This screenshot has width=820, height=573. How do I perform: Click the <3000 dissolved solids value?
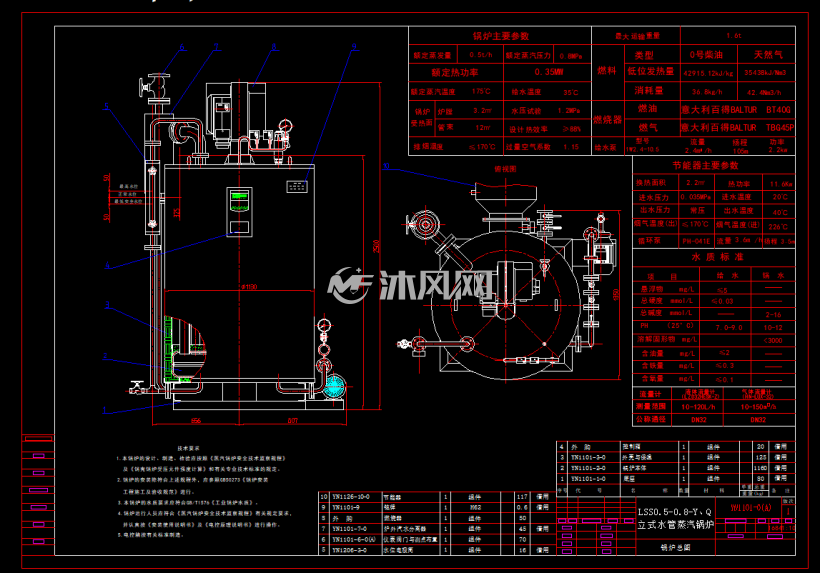click(x=772, y=341)
